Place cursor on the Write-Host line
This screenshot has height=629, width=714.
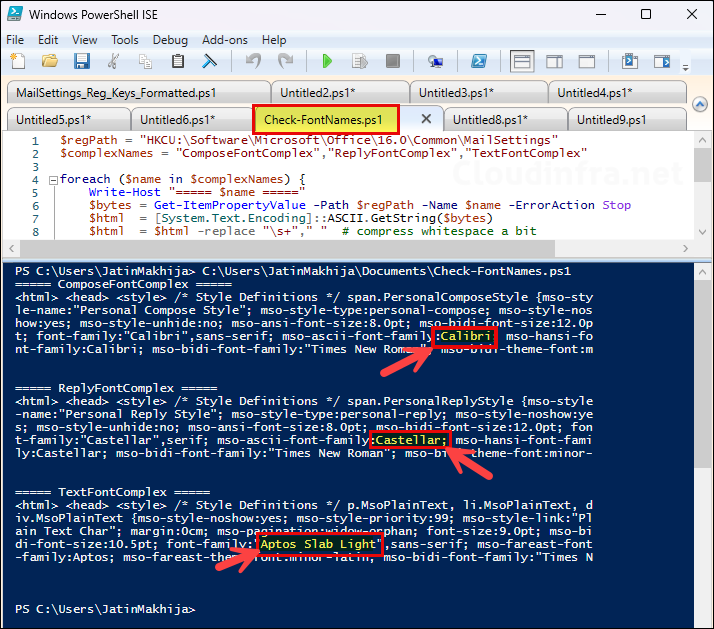196,192
